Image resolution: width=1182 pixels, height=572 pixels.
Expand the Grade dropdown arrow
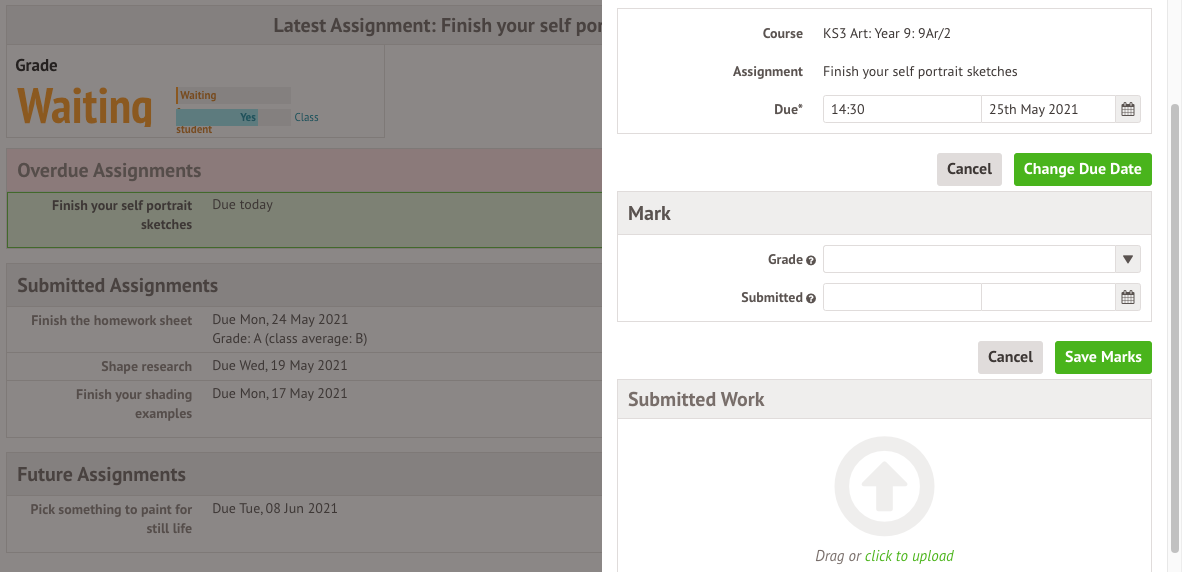tap(1128, 259)
